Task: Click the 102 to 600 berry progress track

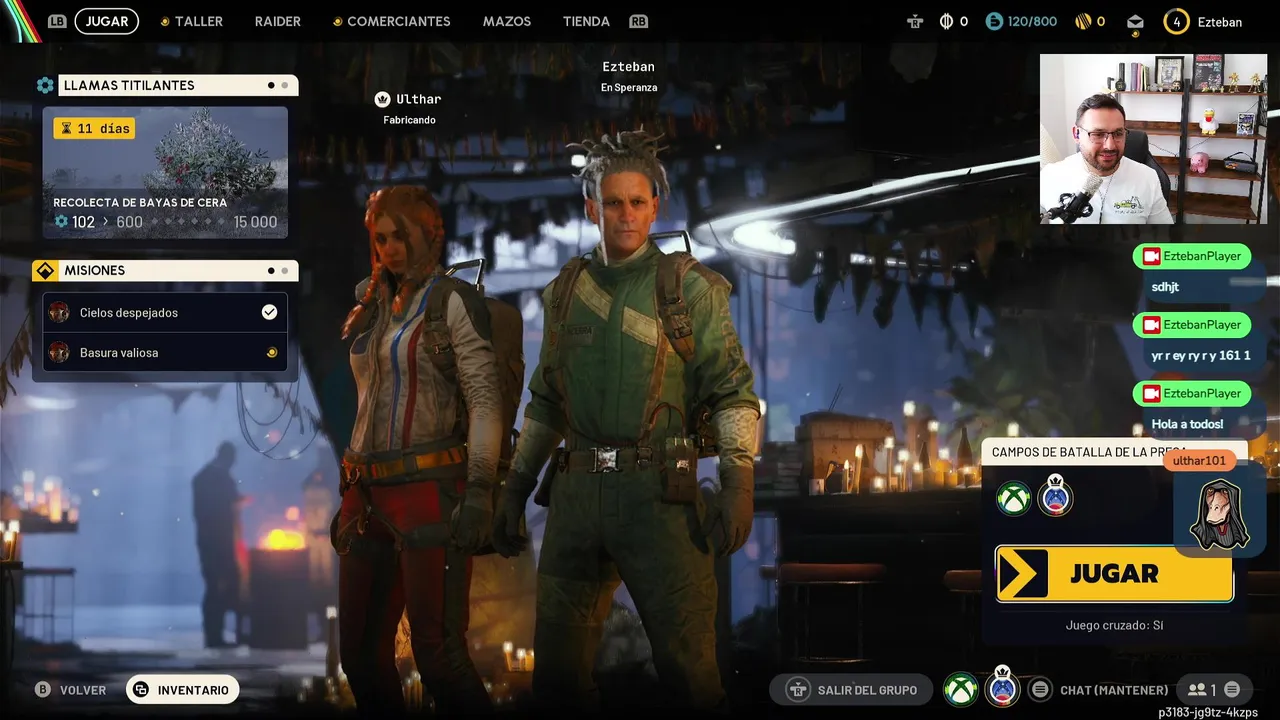Action: [x=165, y=222]
